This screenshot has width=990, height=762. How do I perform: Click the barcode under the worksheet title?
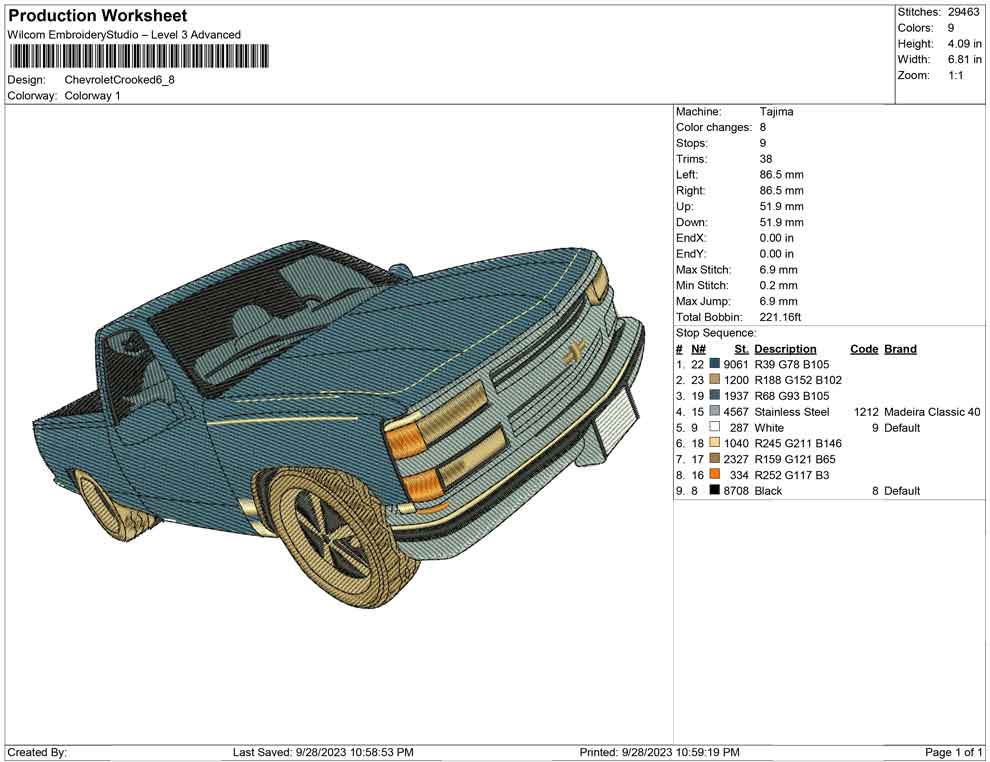pyautogui.click(x=138, y=56)
